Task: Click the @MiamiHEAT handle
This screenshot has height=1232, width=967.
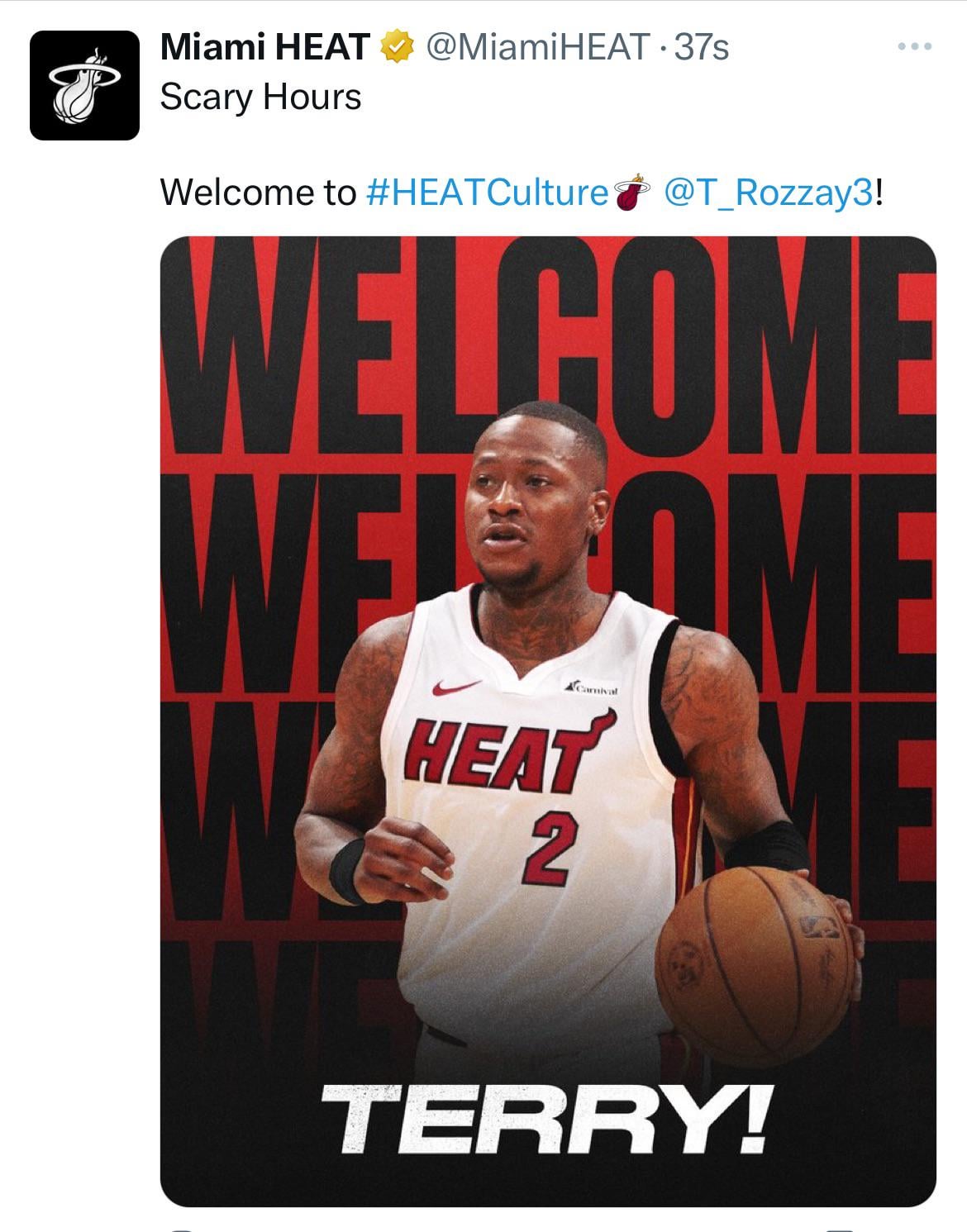Action: click(537, 48)
